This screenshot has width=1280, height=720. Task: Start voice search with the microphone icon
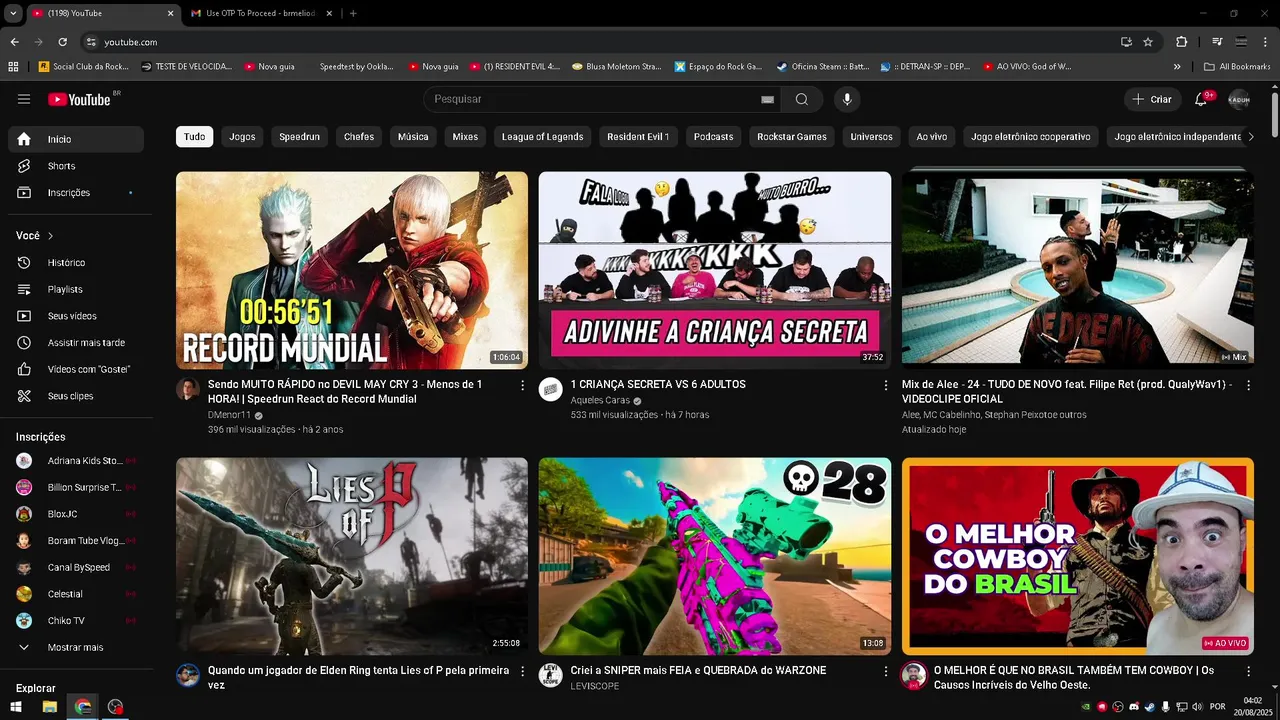pyautogui.click(x=847, y=99)
